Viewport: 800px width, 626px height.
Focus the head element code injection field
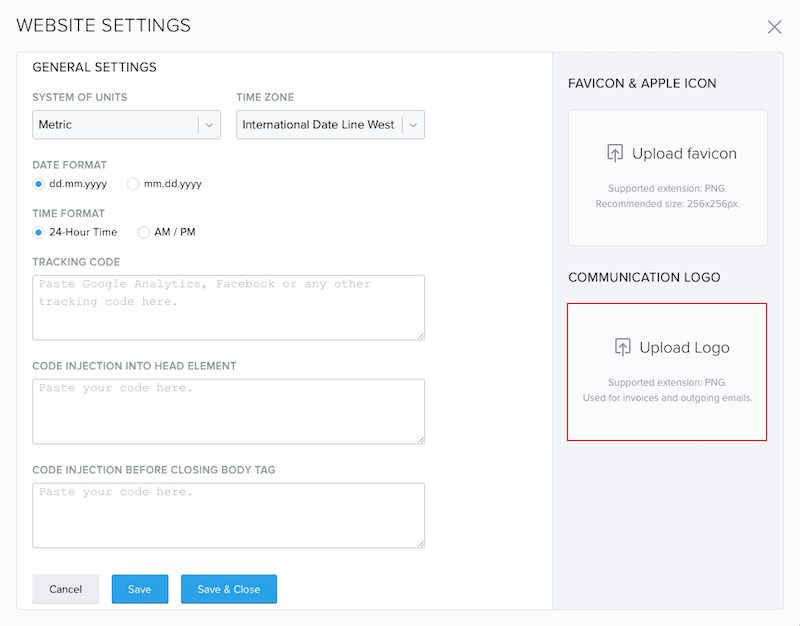229,411
